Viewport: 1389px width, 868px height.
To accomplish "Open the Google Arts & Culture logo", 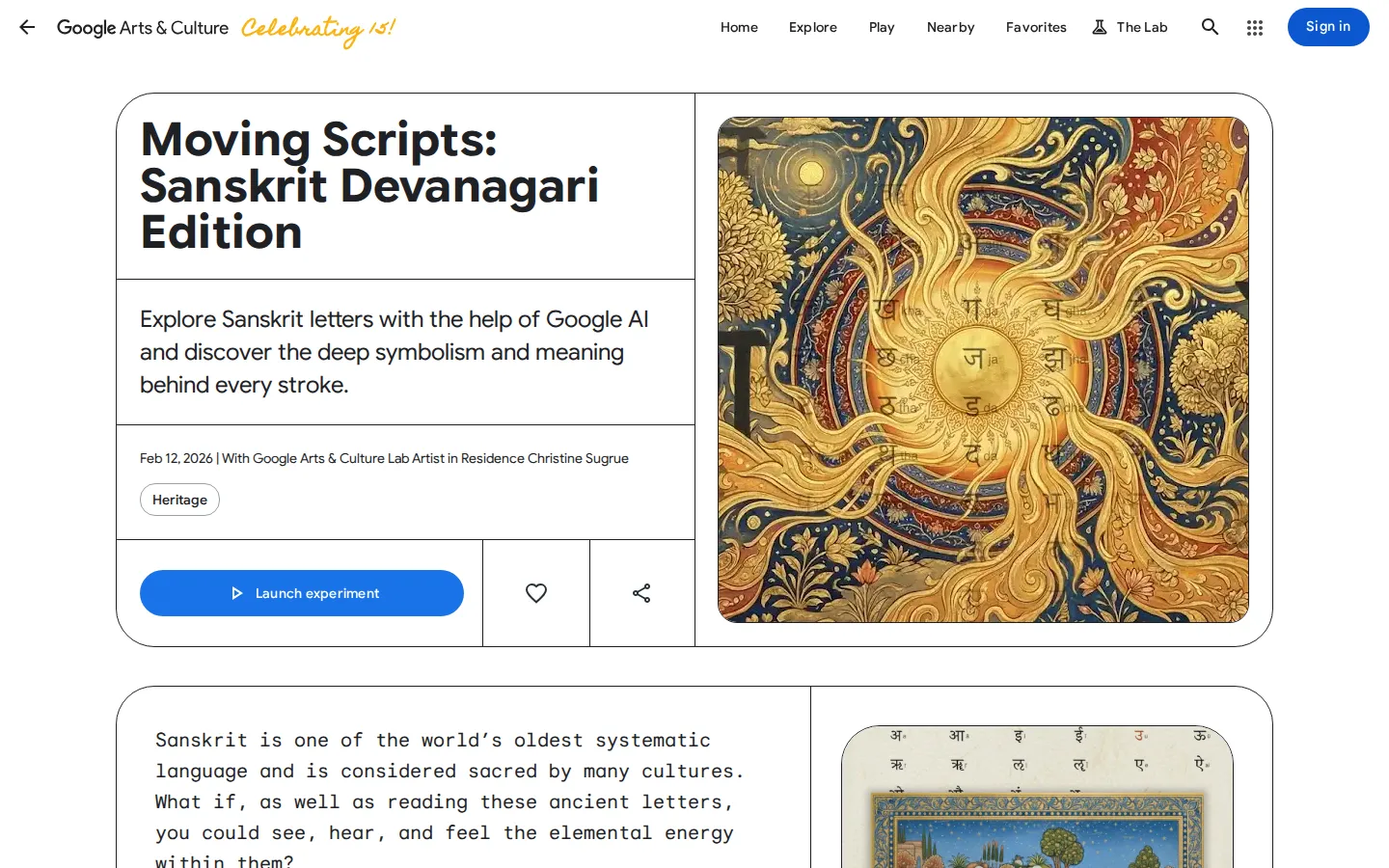I will click(143, 28).
